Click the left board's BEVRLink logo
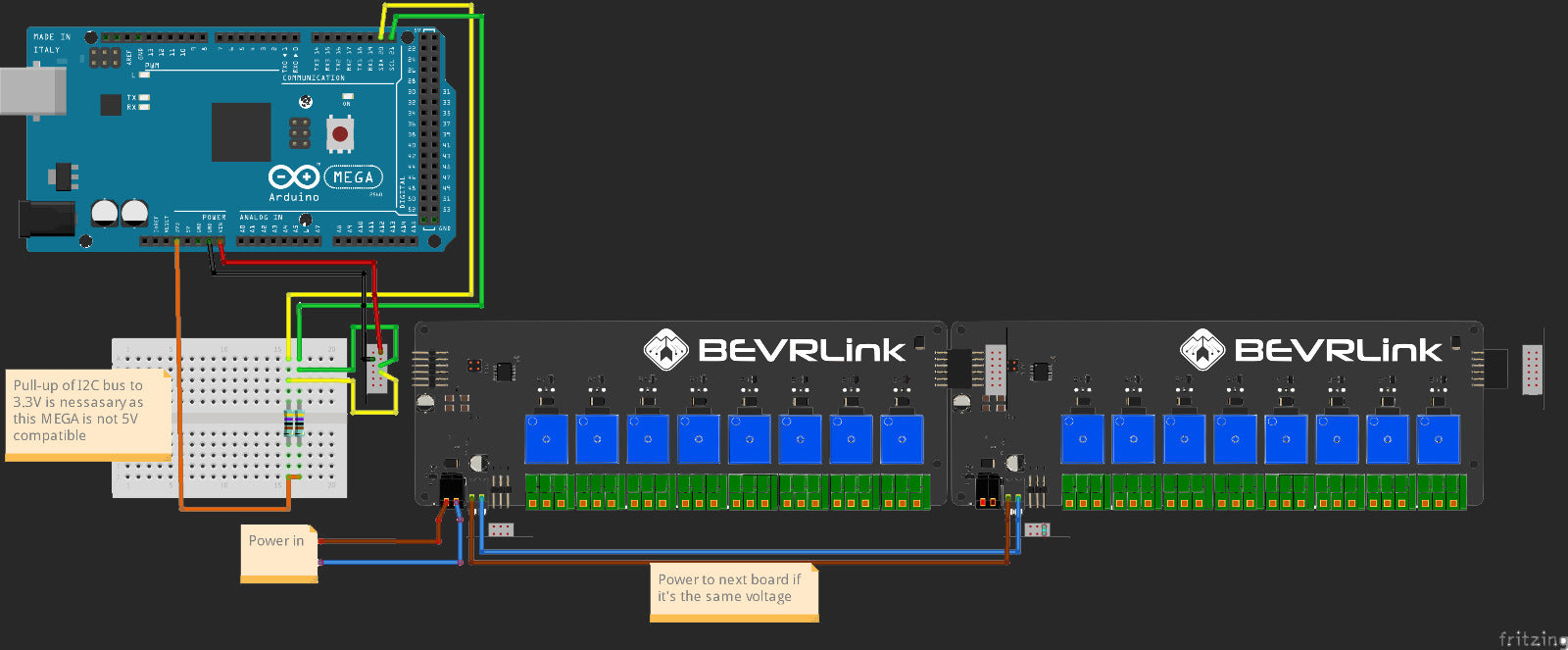The width and height of the screenshot is (1568, 650). 774,350
